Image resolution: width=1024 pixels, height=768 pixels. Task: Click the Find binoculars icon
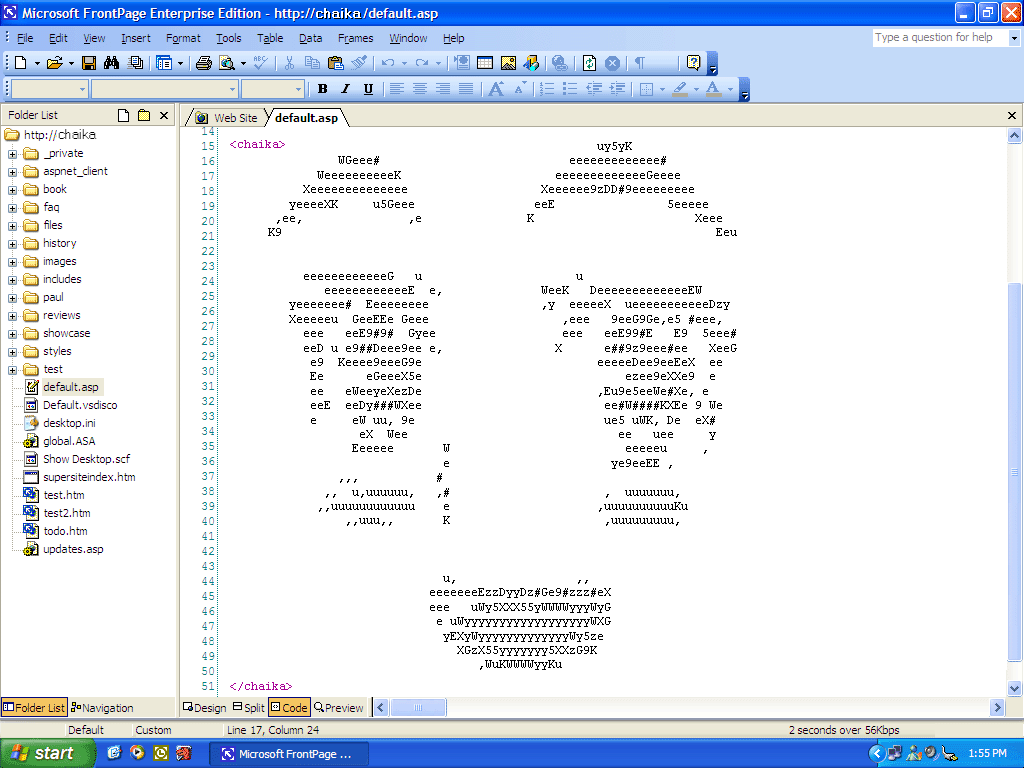tap(112, 63)
